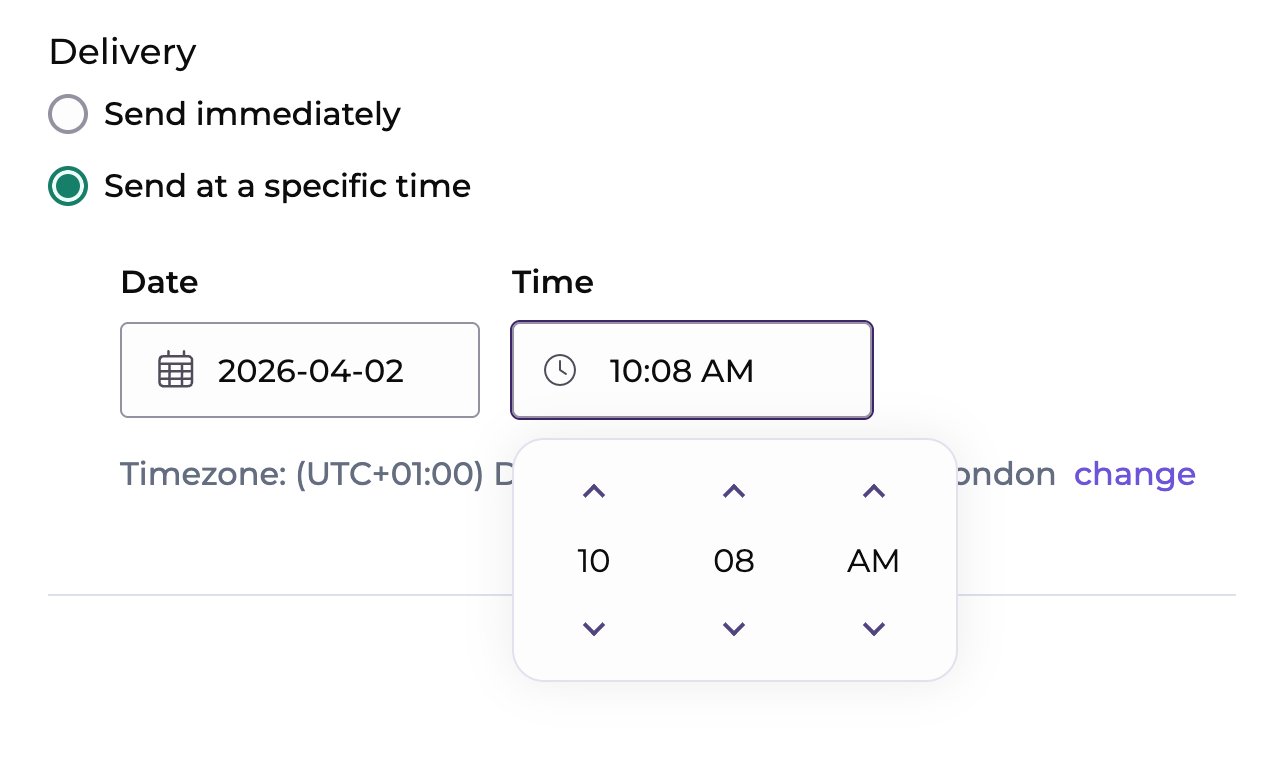Increment the minutes with the up arrow
The height and width of the screenshot is (774, 1282).
point(733,491)
